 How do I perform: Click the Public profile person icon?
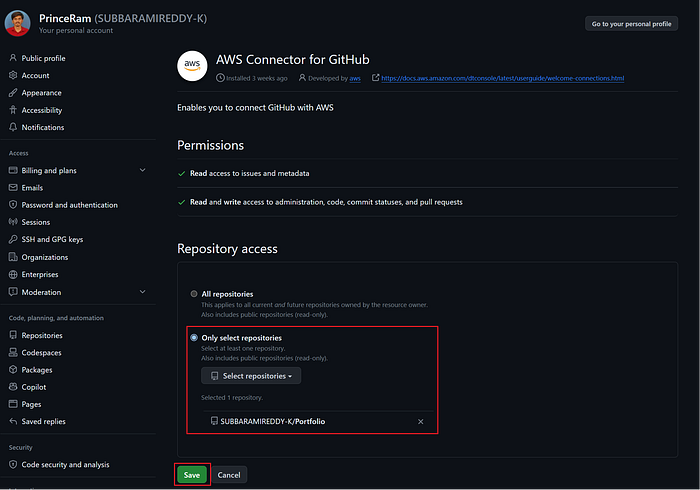[x=12, y=58]
